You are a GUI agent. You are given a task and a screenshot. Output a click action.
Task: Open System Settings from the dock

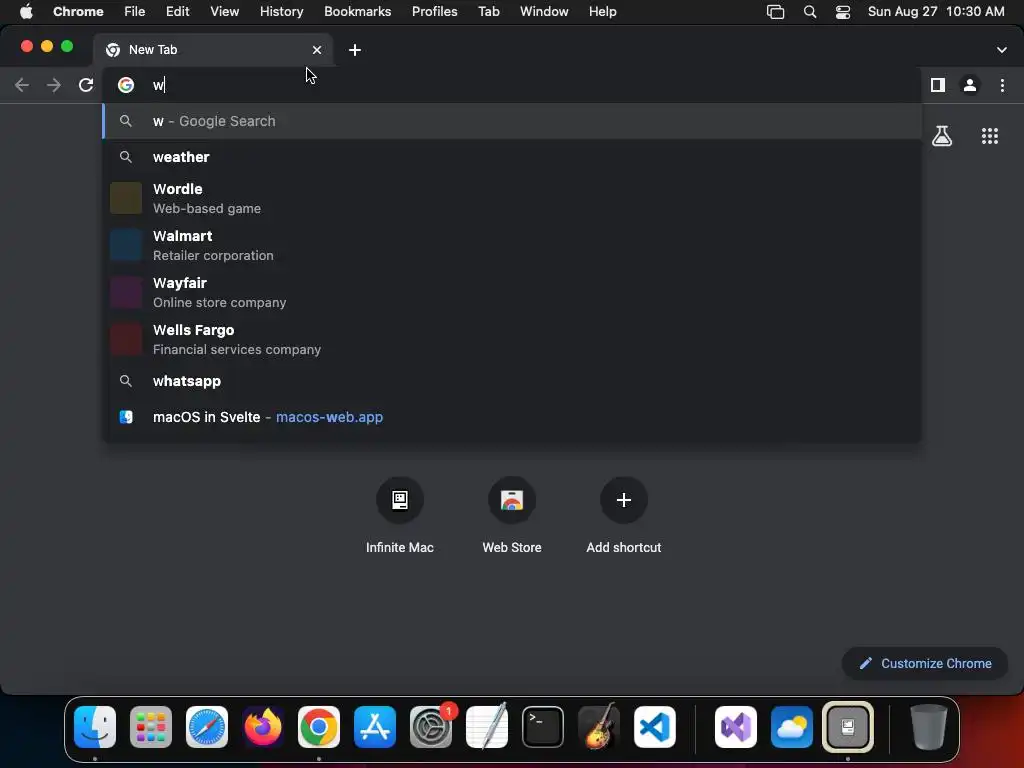(431, 727)
